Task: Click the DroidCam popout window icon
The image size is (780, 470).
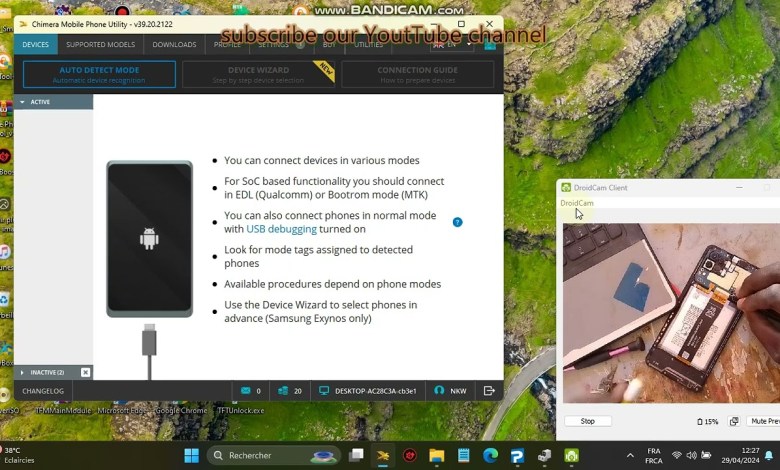Action: 734,421
